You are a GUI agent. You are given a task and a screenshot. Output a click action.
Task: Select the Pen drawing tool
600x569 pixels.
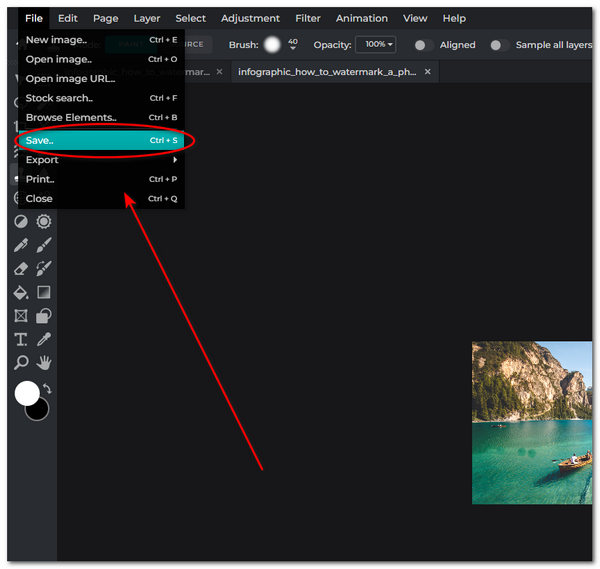[20, 245]
